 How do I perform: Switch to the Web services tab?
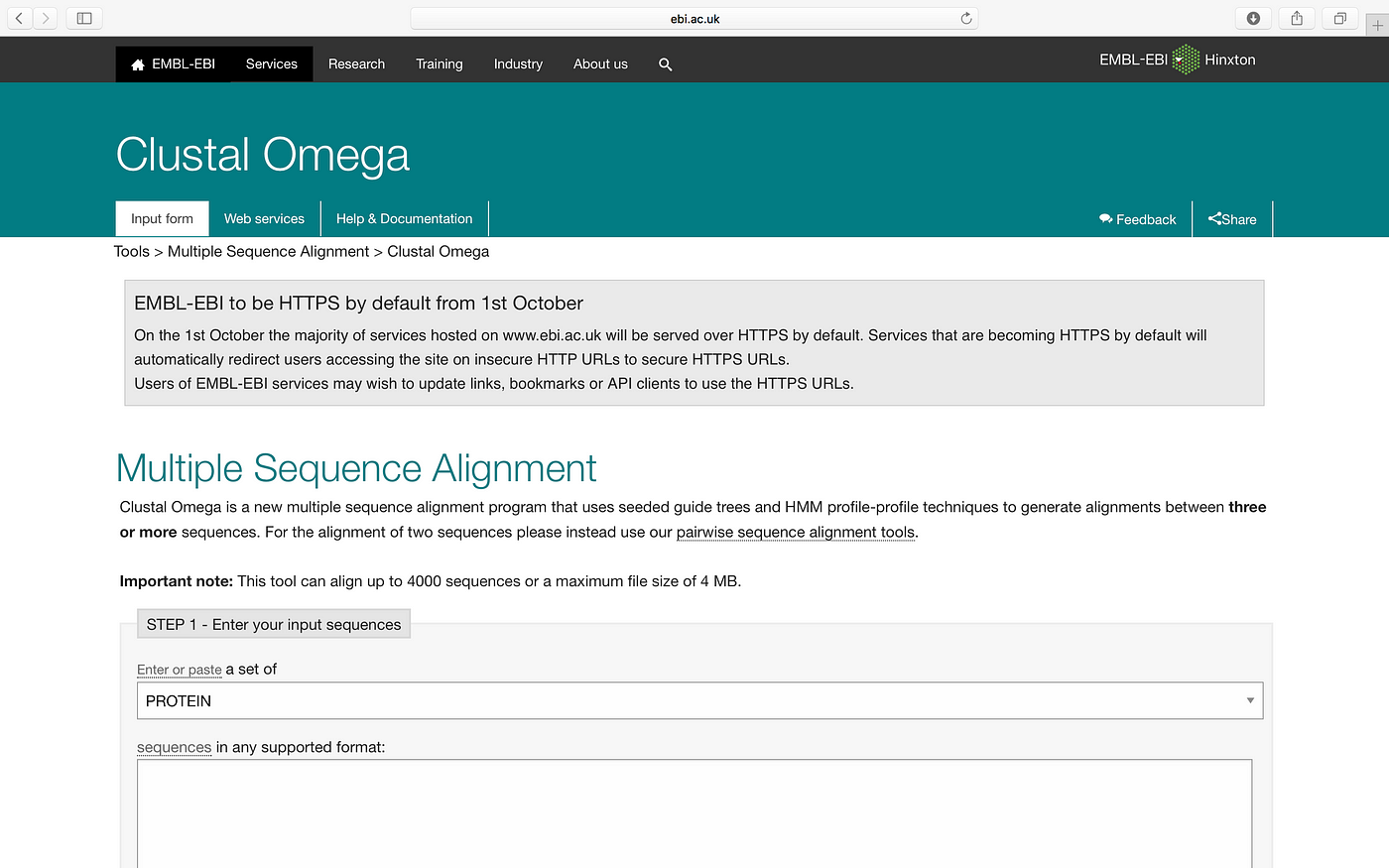click(x=264, y=218)
